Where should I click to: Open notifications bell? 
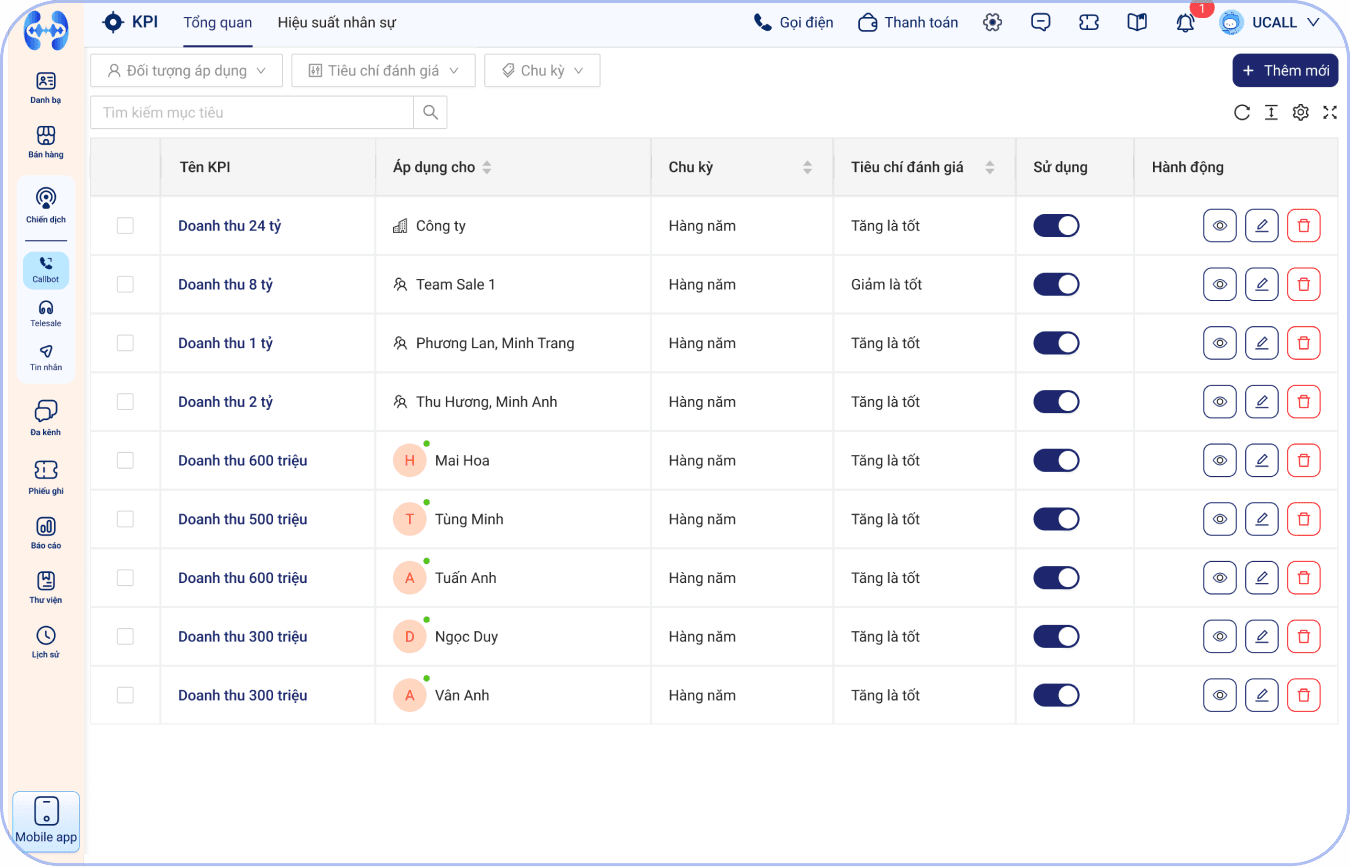tap(1185, 22)
